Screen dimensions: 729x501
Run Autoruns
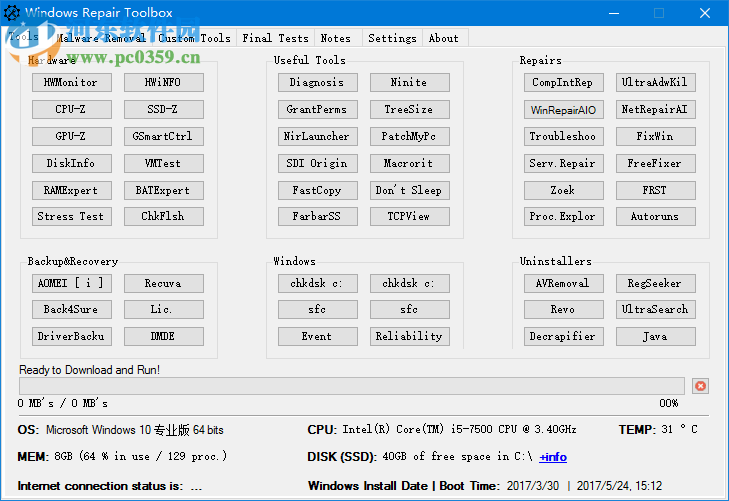tap(656, 216)
